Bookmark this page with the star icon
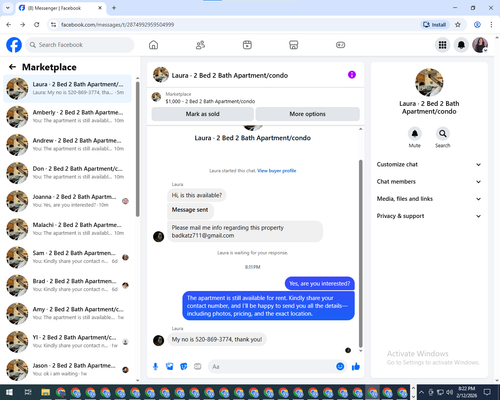This screenshot has height=400, width=500. coord(458,25)
